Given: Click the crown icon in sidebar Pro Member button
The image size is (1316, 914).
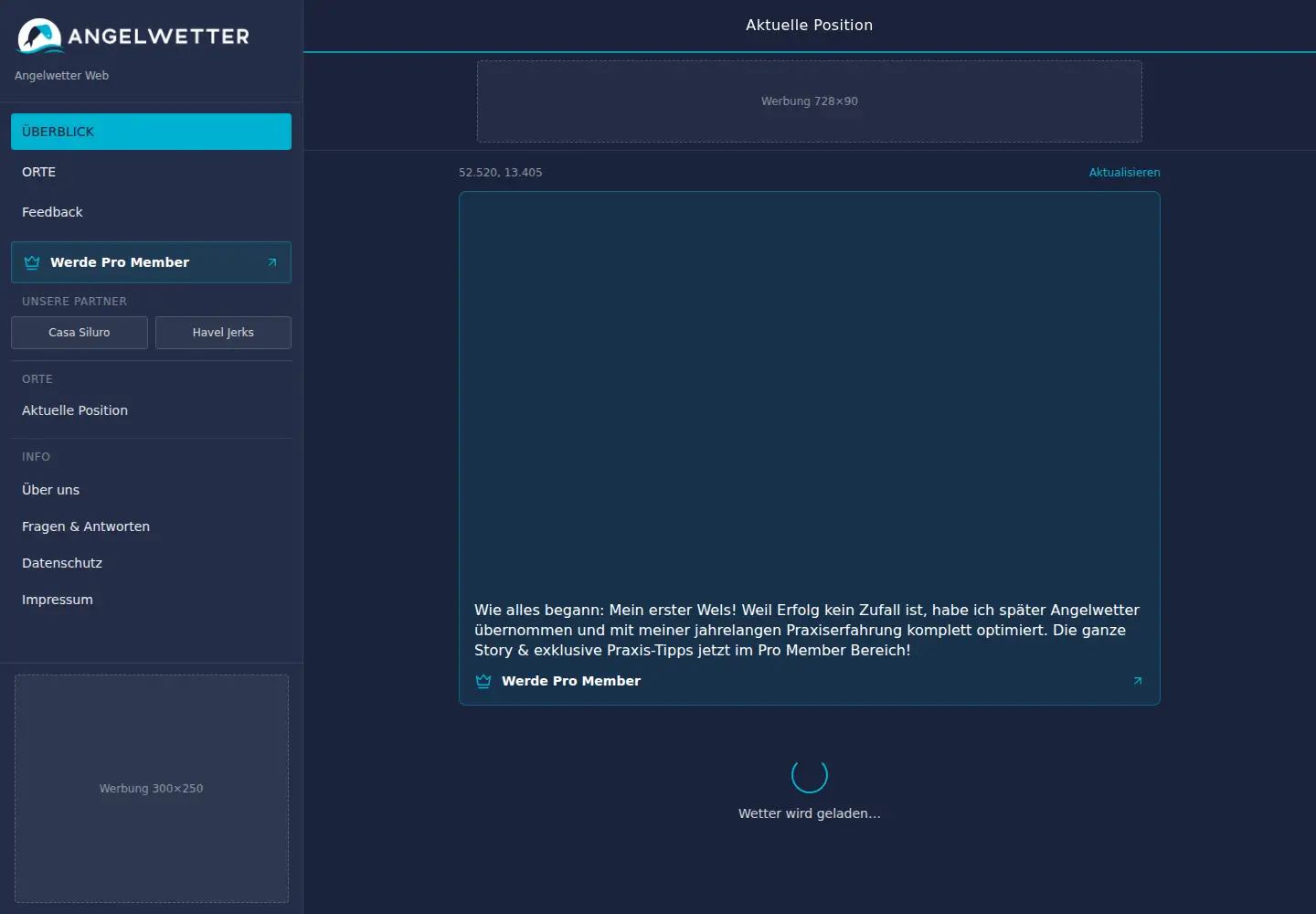Looking at the screenshot, I should pyautogui.click(x=32, y=262).
